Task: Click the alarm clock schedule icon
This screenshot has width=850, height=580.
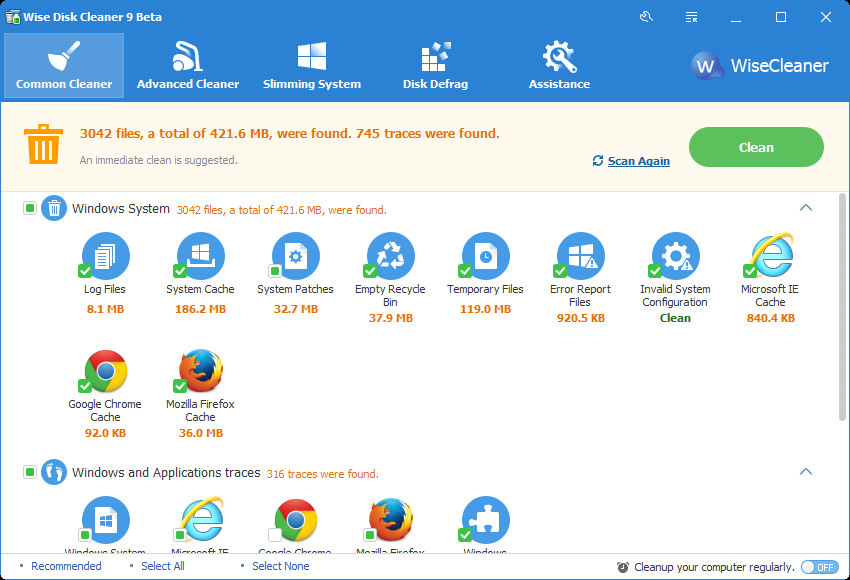Action: coord(623,567)
